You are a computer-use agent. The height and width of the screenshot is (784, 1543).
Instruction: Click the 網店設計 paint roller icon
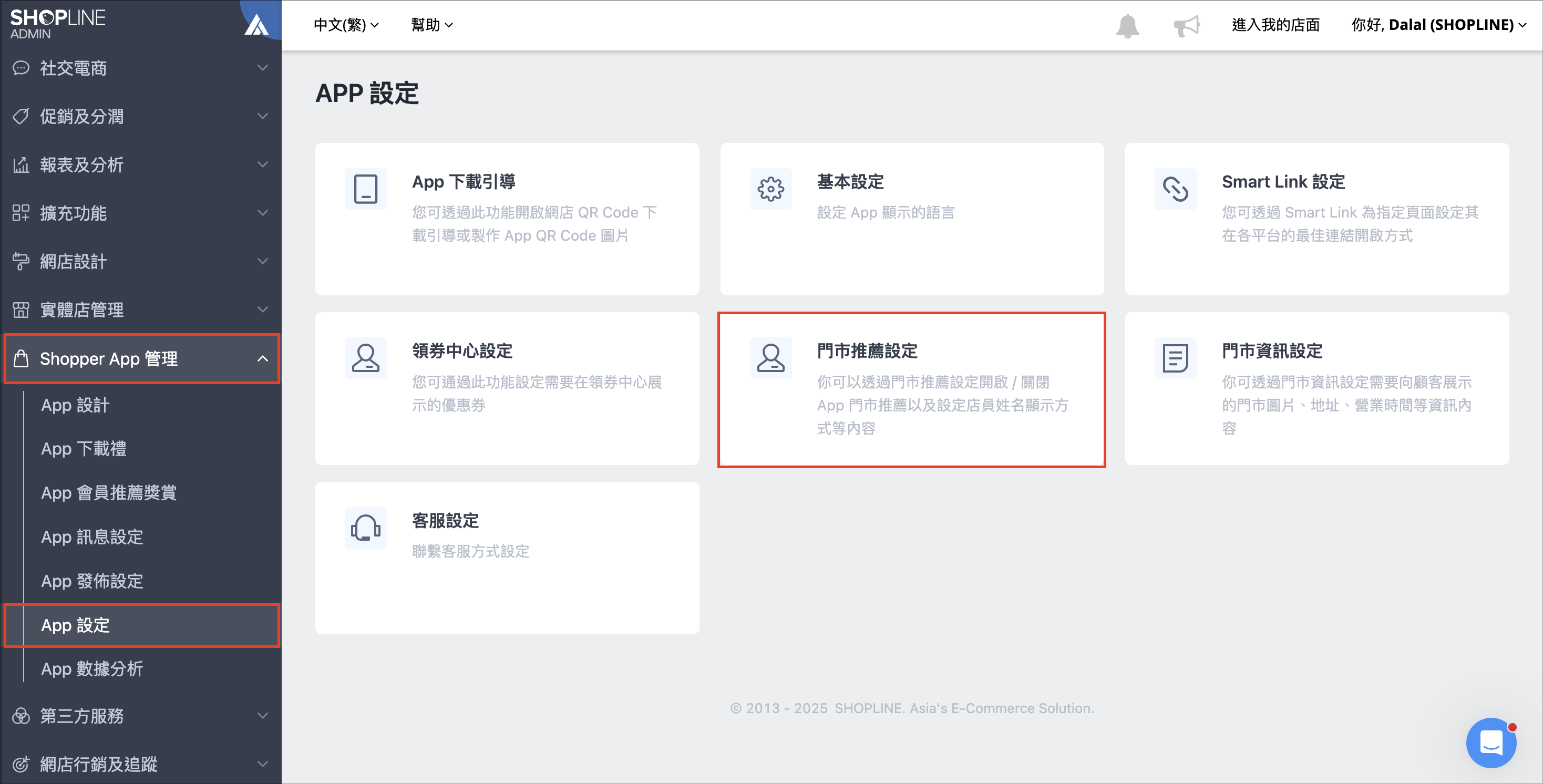[21, 261]
